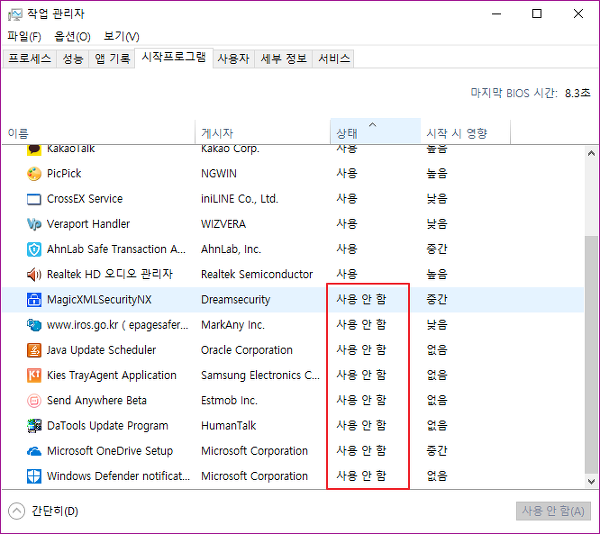Switch to the 사용자 tab
The image size is (600, 534).
click(233, 59)
